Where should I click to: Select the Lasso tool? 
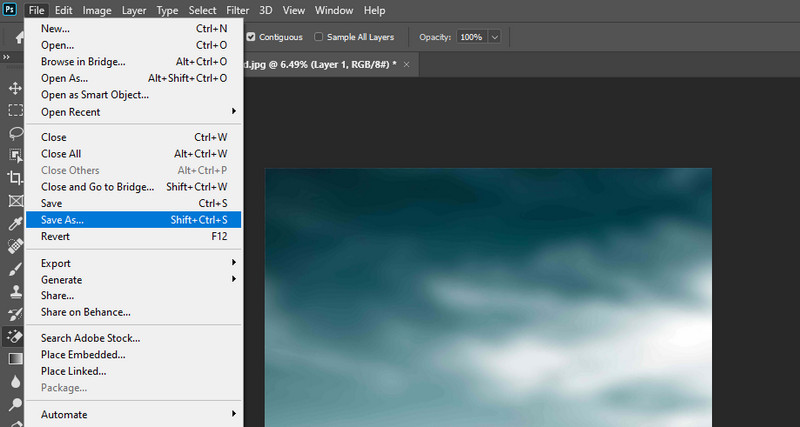[15, 132]
